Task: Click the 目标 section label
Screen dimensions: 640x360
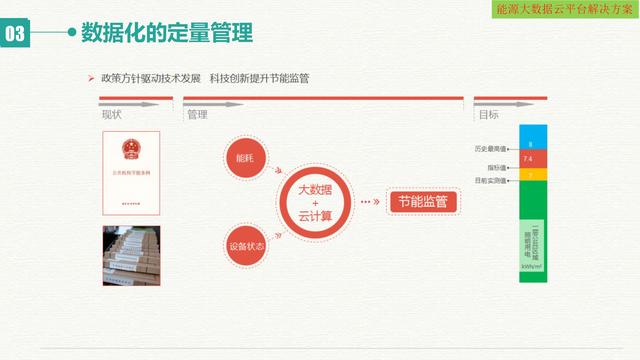Action: [489, 115]
